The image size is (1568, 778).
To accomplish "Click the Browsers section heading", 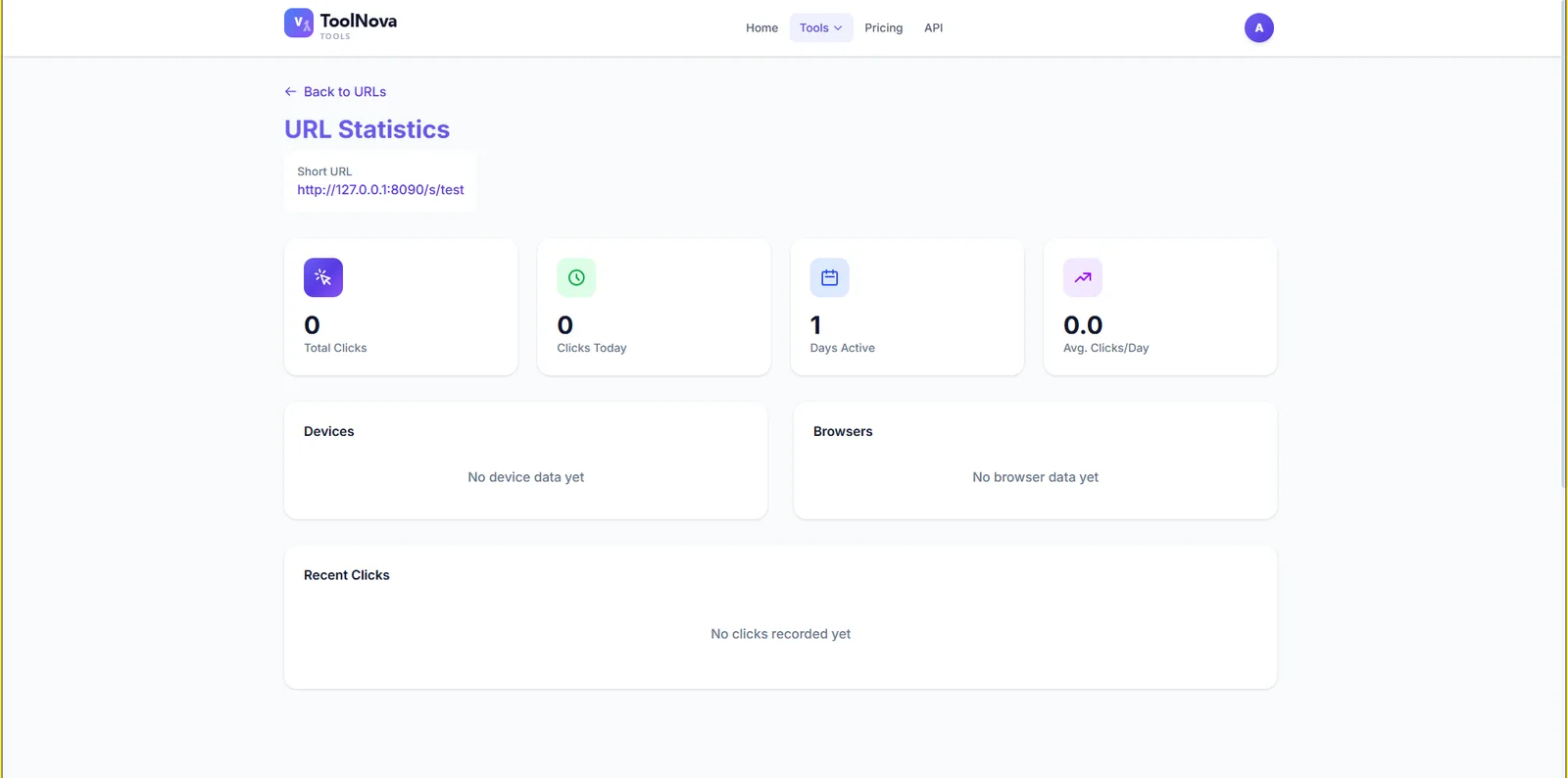I will 843,431.
